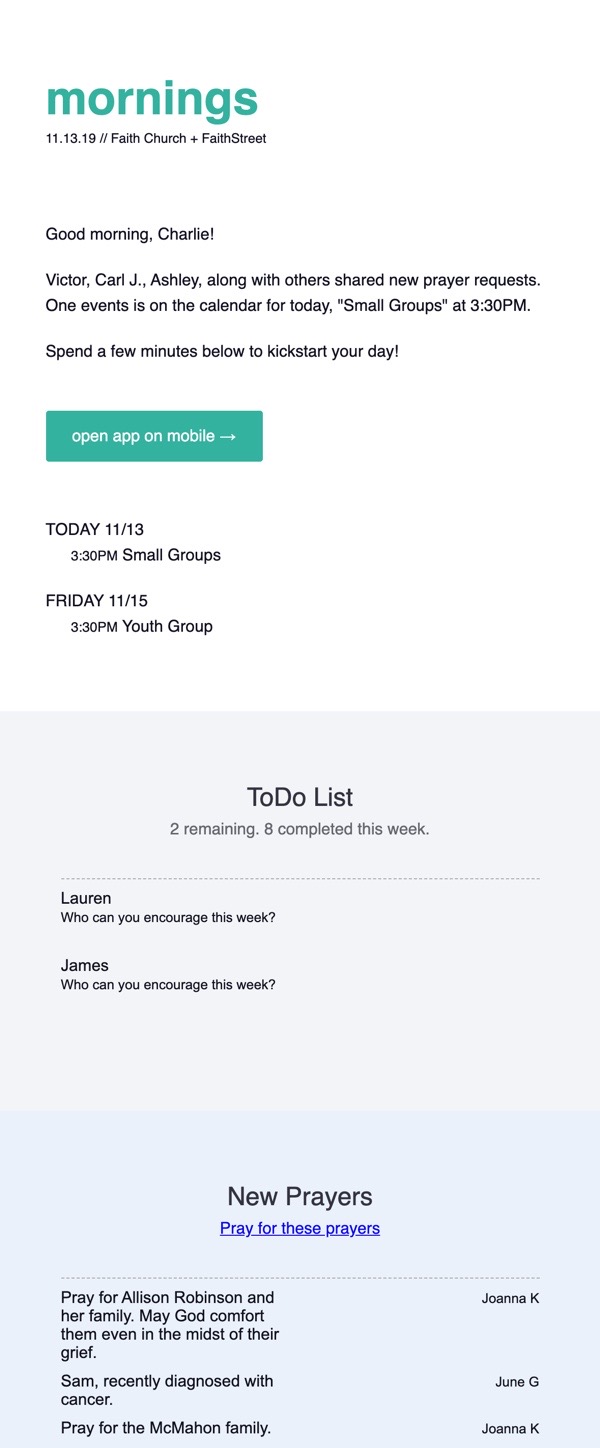Click the 'Good morning, Charlie!' greeting

(130, 235)
